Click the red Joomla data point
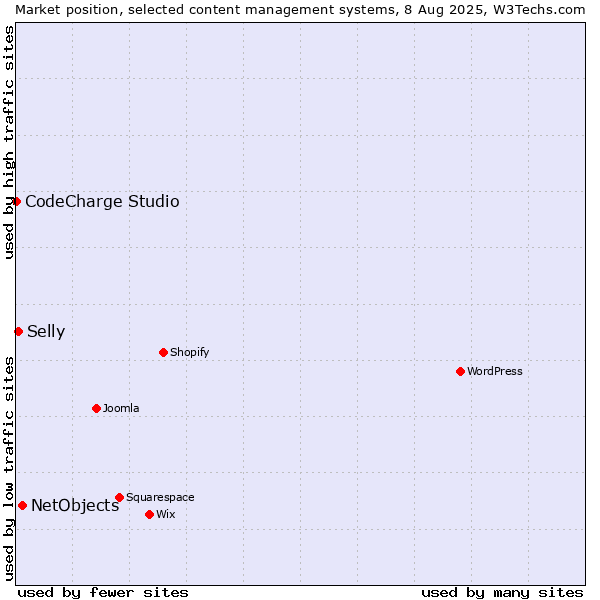This screenshot has width=600, height=600. (x=96, y=409)
